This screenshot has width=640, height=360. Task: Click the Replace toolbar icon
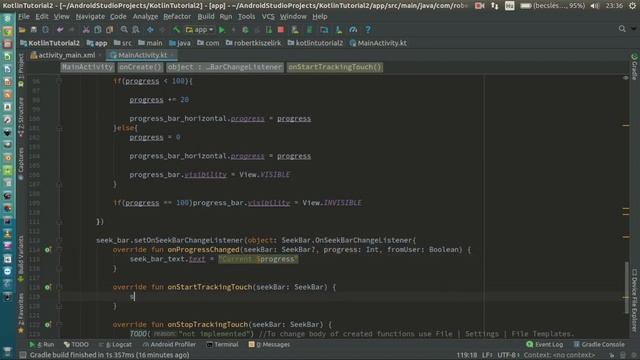coord(136,30)
